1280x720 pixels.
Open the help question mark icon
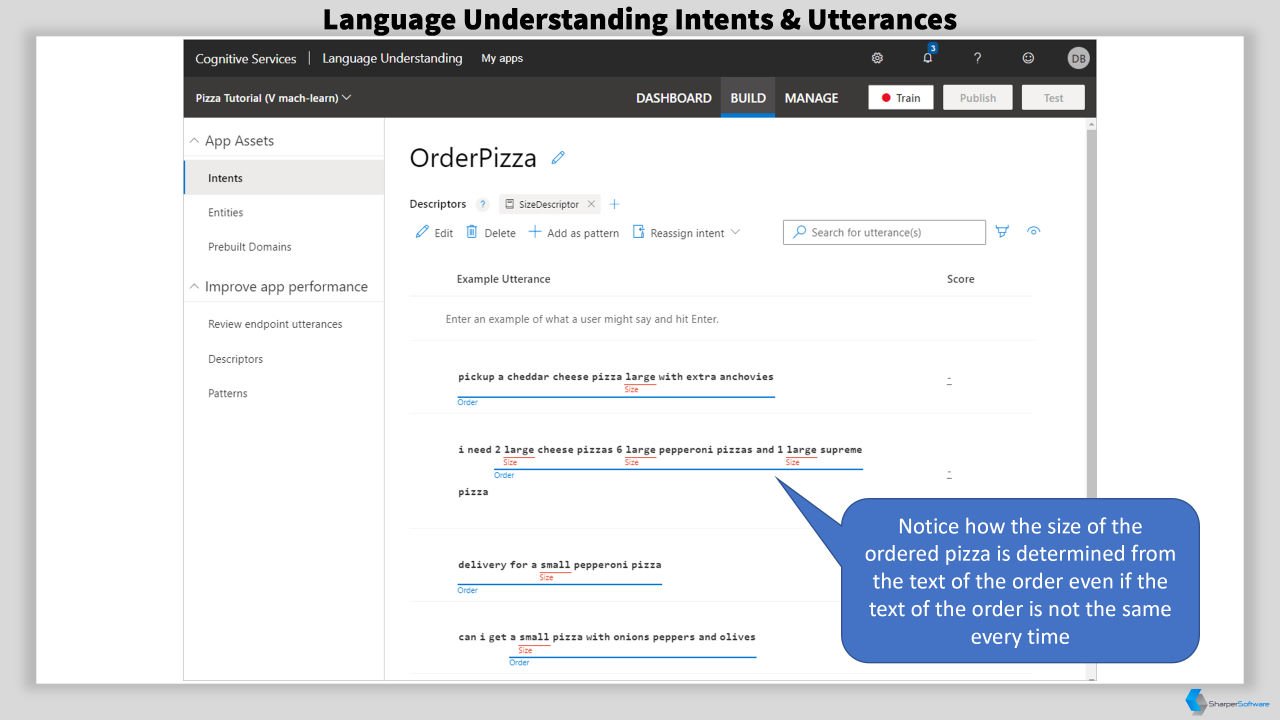pyautogui.click(x=977, y=58)
